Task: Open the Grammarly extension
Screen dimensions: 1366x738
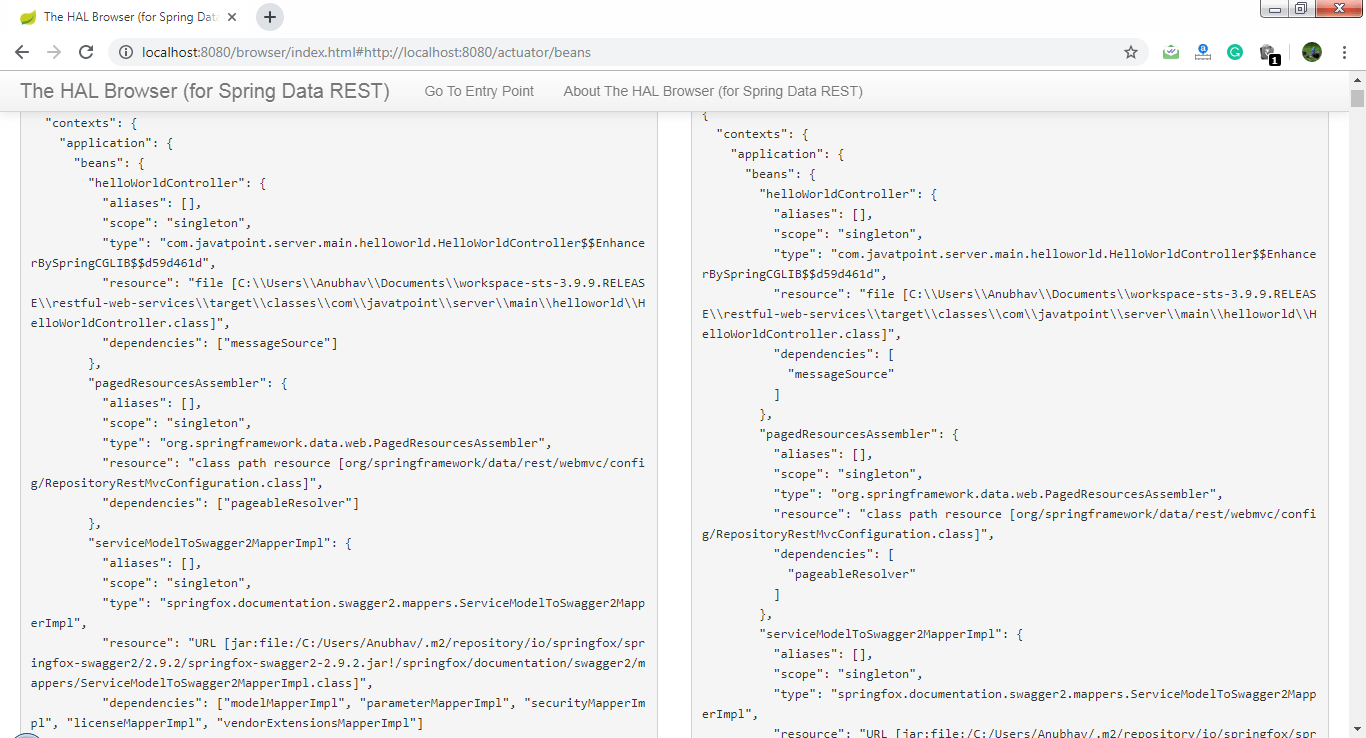Action: 1235,52
